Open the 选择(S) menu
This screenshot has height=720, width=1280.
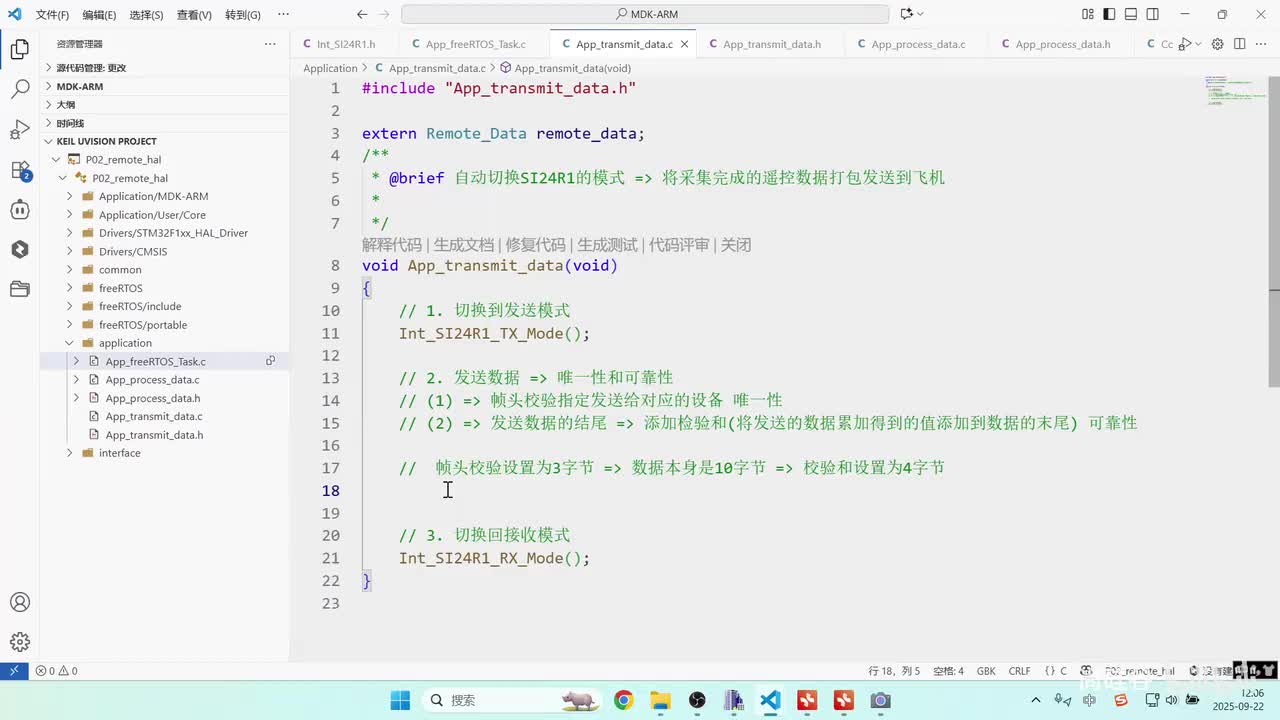[x=146, y=15]
